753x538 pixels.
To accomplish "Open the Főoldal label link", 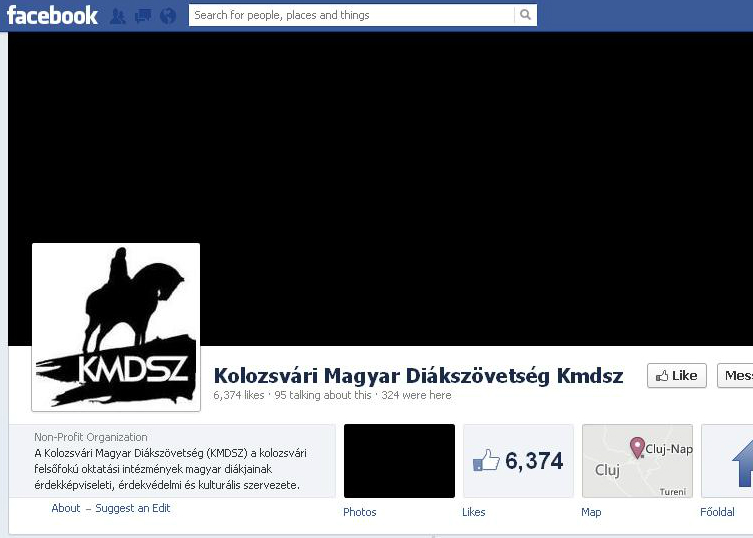I will tap(717, 512).
